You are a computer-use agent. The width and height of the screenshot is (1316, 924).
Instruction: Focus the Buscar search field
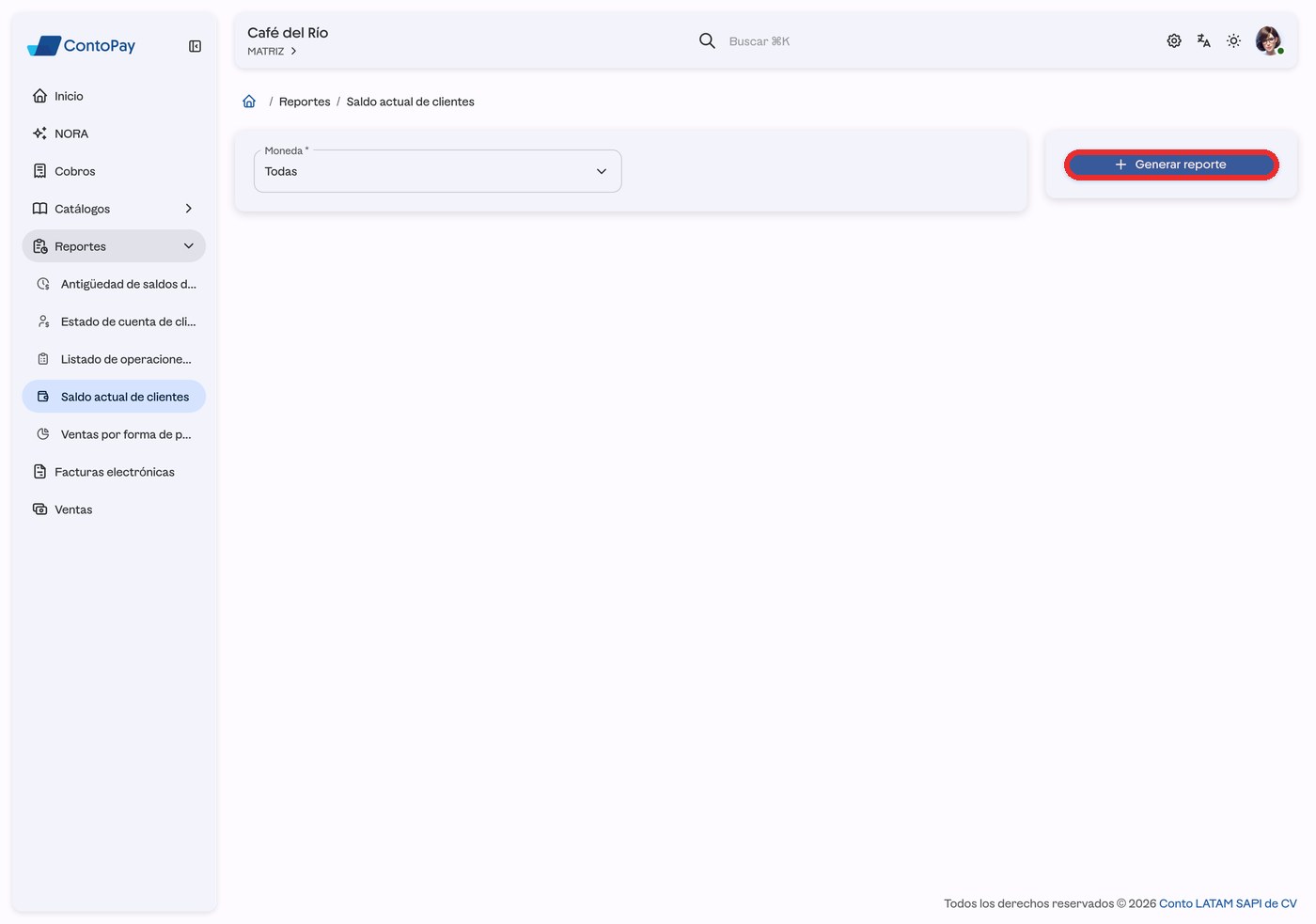pyautogui.click(x=760, y=41)
